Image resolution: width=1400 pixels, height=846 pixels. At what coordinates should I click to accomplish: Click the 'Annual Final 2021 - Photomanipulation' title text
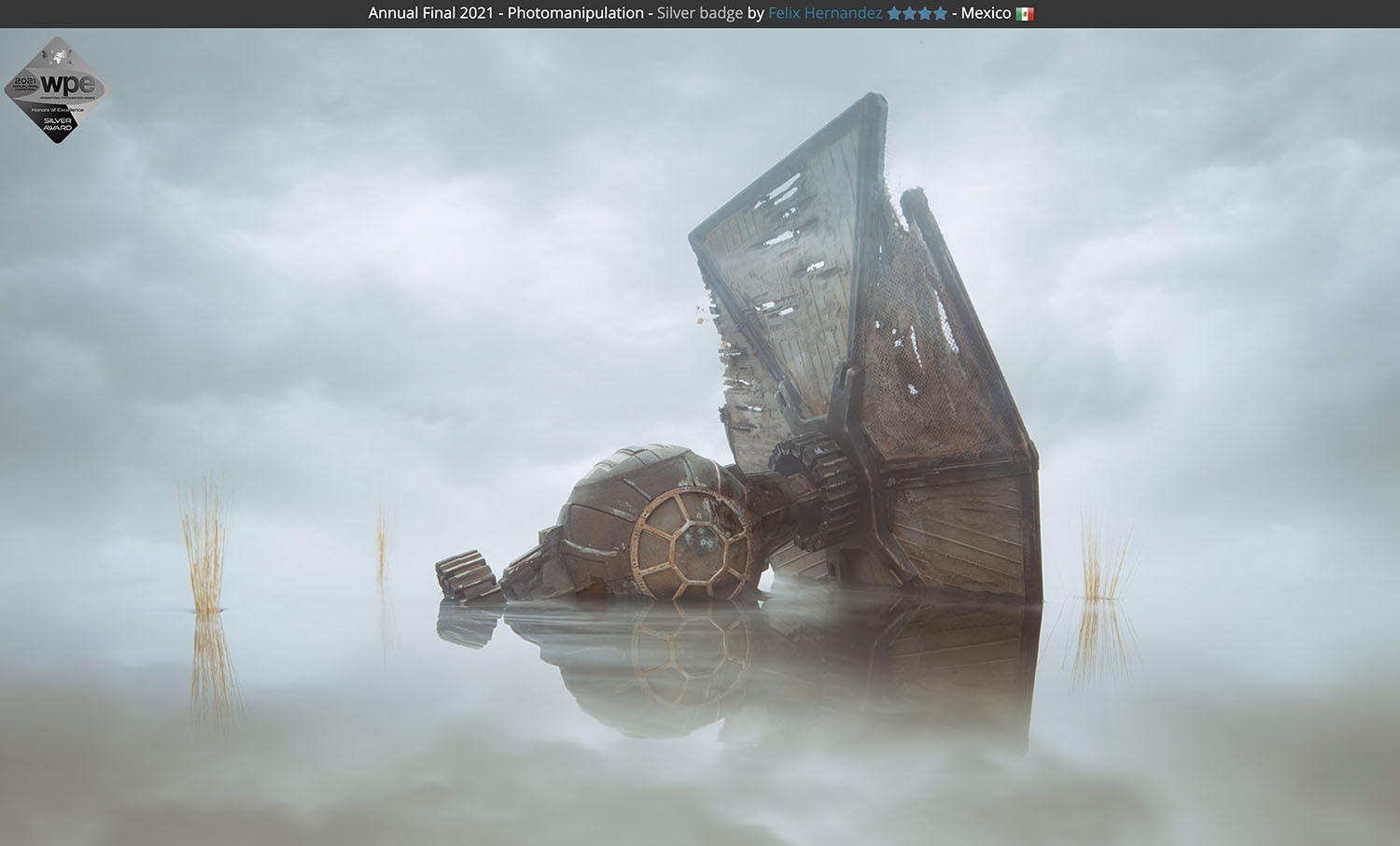506,13
